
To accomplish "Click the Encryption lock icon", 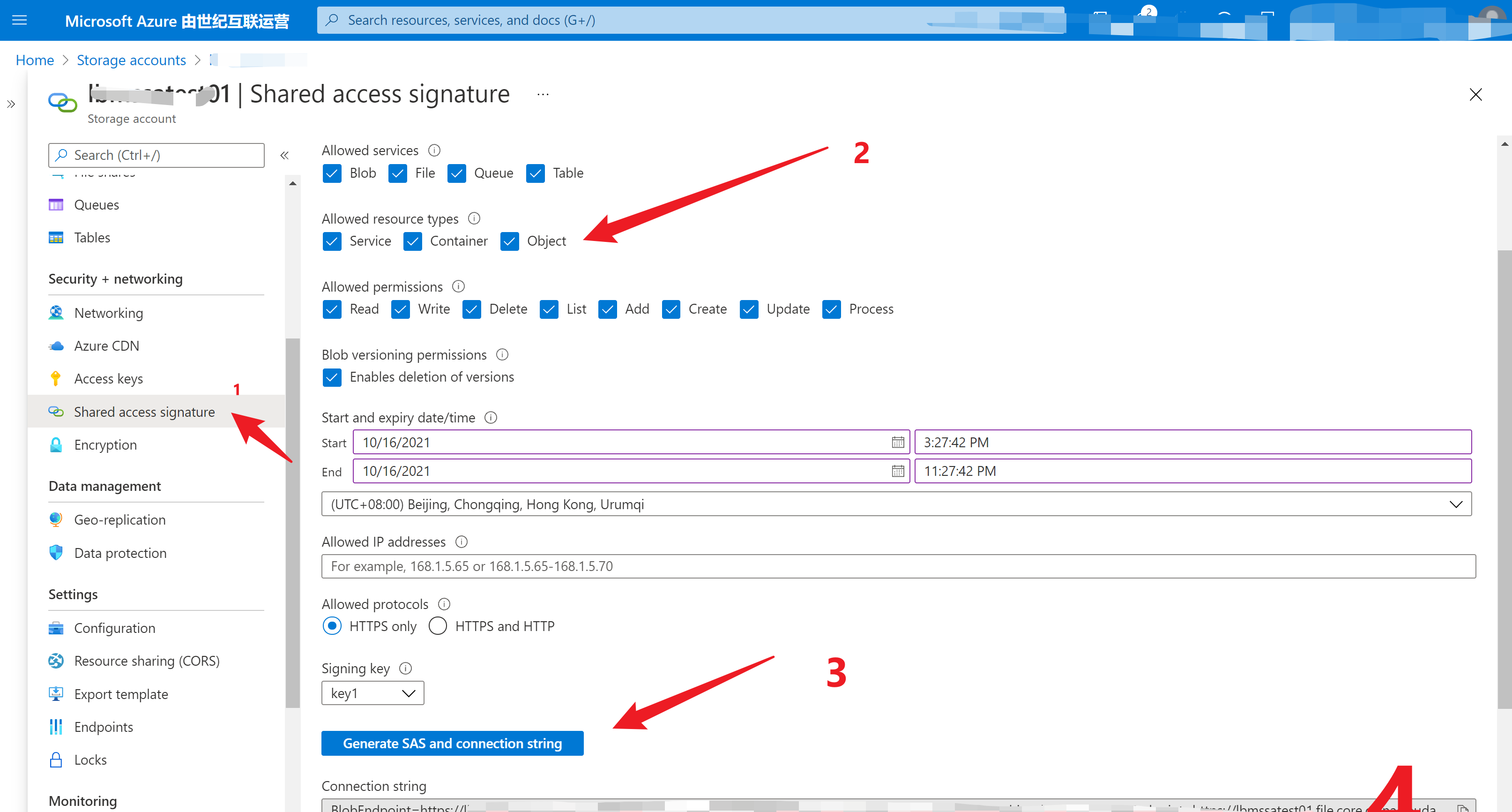I will 56,444.
